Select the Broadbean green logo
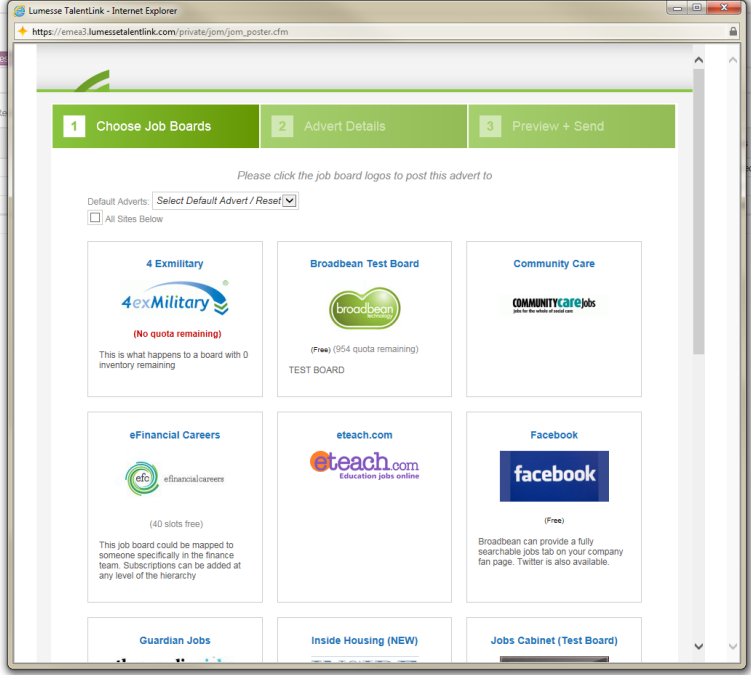 coord(364,308)
